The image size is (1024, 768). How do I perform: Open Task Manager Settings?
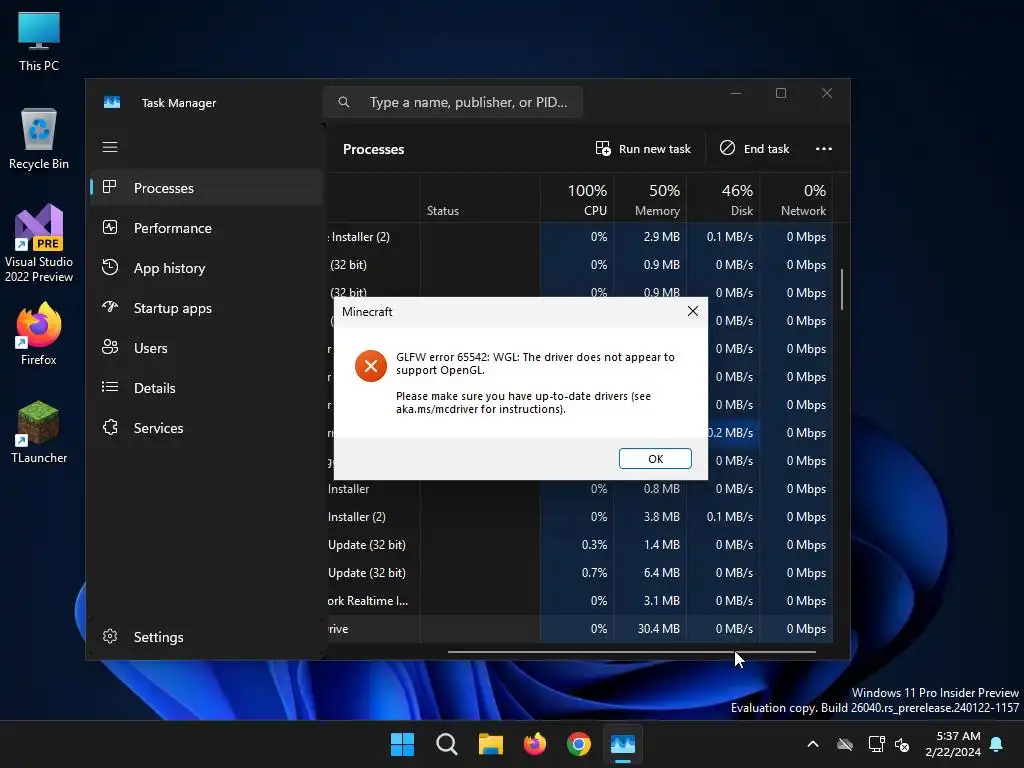(x=206, y=637)
